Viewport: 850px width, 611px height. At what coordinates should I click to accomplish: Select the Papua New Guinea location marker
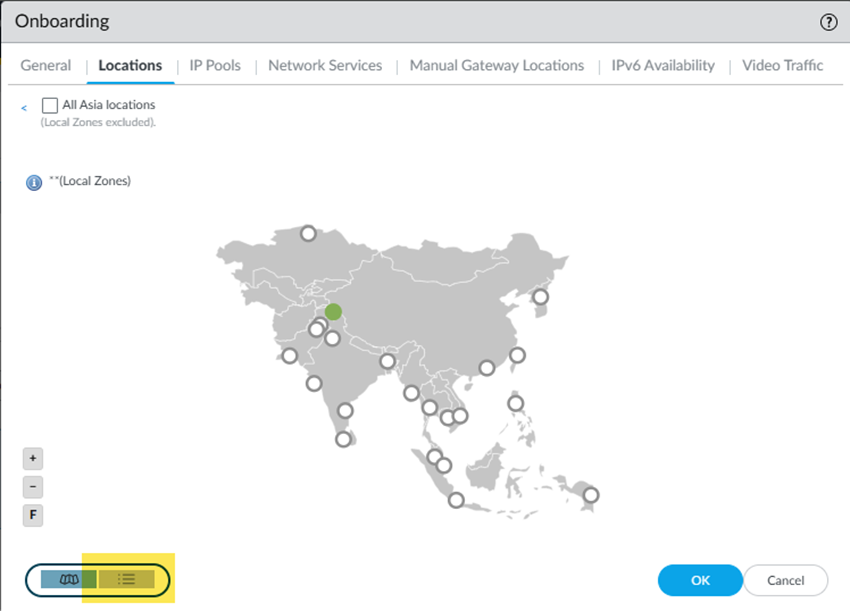[x=591, y=495]
